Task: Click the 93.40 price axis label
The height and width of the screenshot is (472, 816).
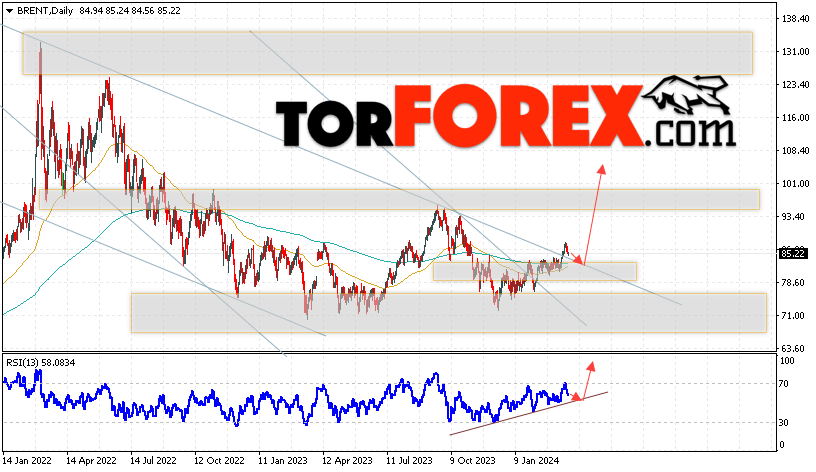Action: [x=793, y=216]
